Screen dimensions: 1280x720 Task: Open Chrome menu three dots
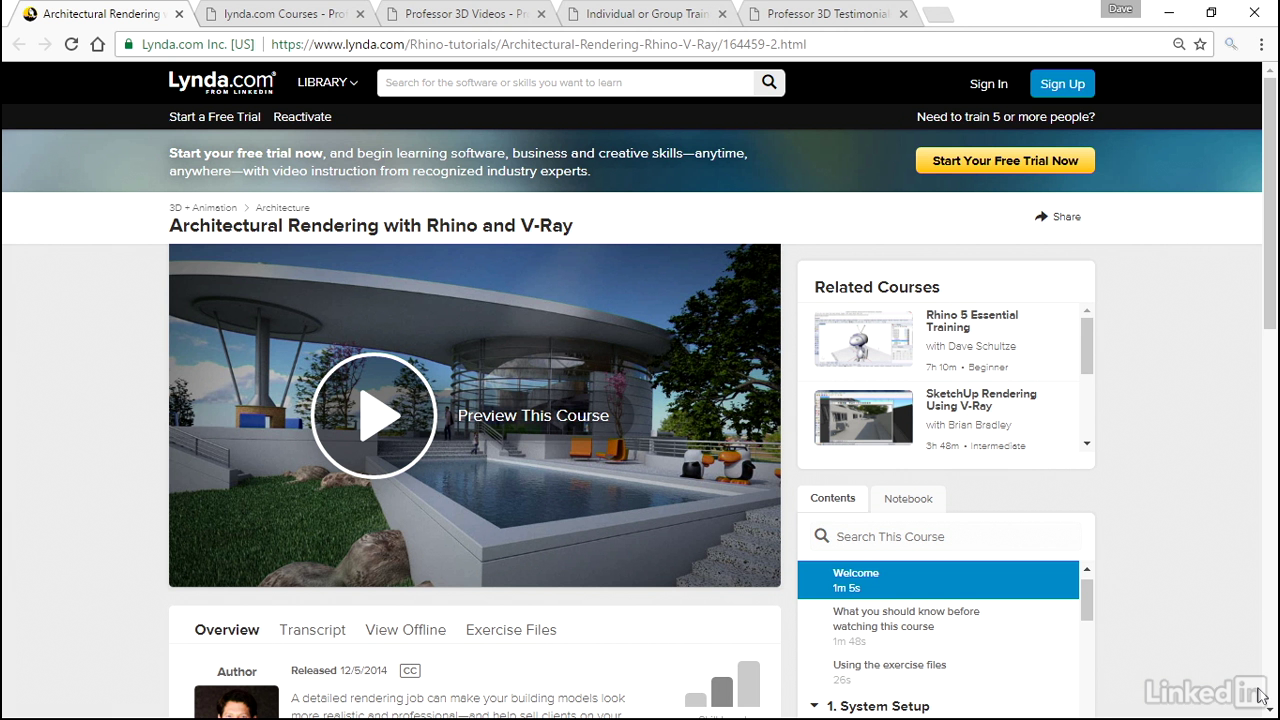(1262, 44)
